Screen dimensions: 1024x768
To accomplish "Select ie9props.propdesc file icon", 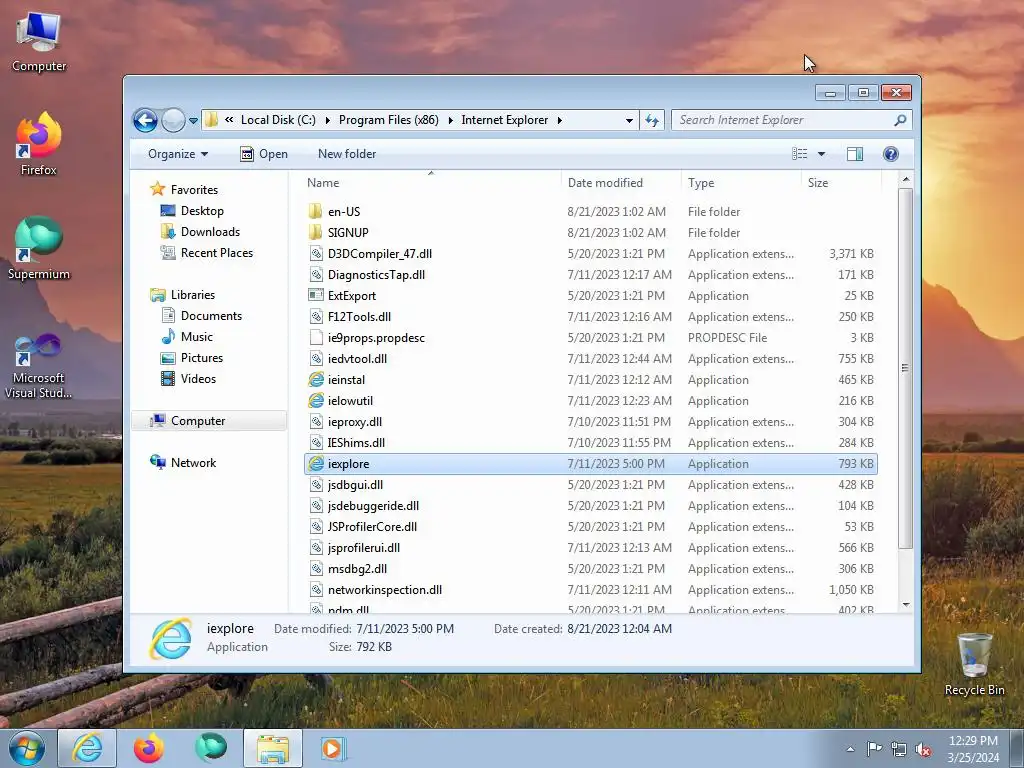I will coord(316,338).
